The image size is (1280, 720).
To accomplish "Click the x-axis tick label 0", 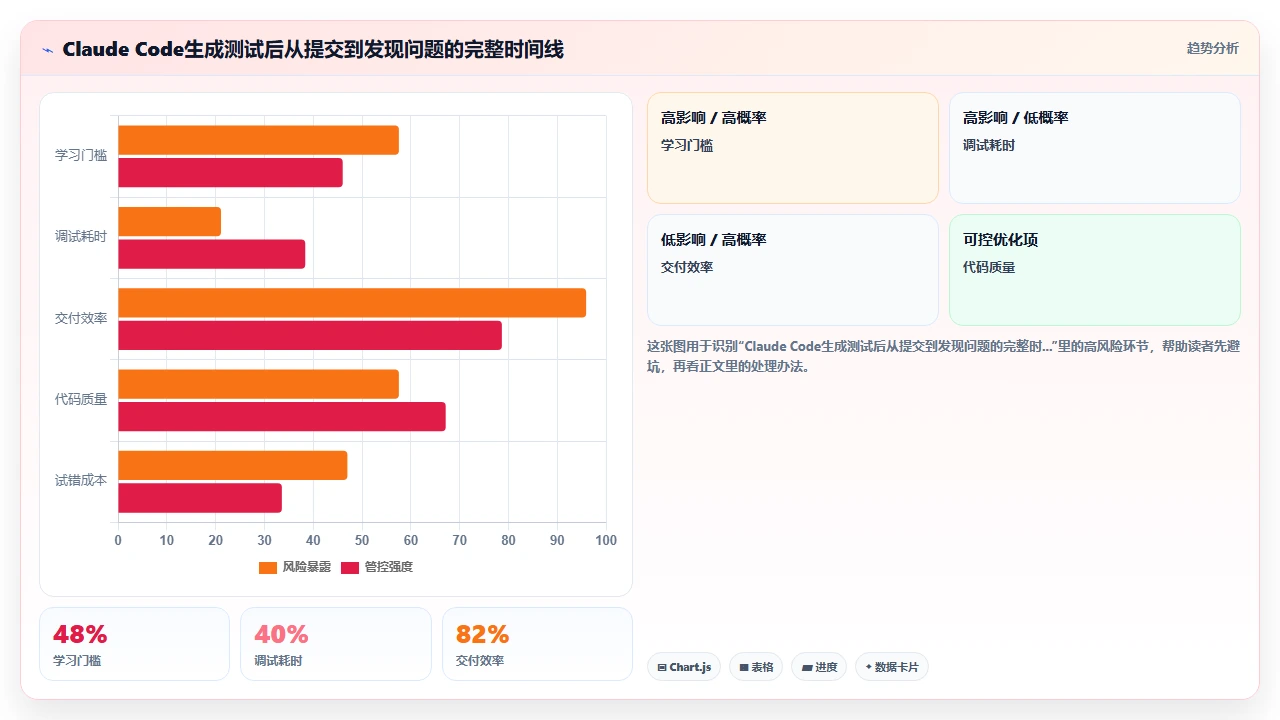I will (x=118, y=541).
